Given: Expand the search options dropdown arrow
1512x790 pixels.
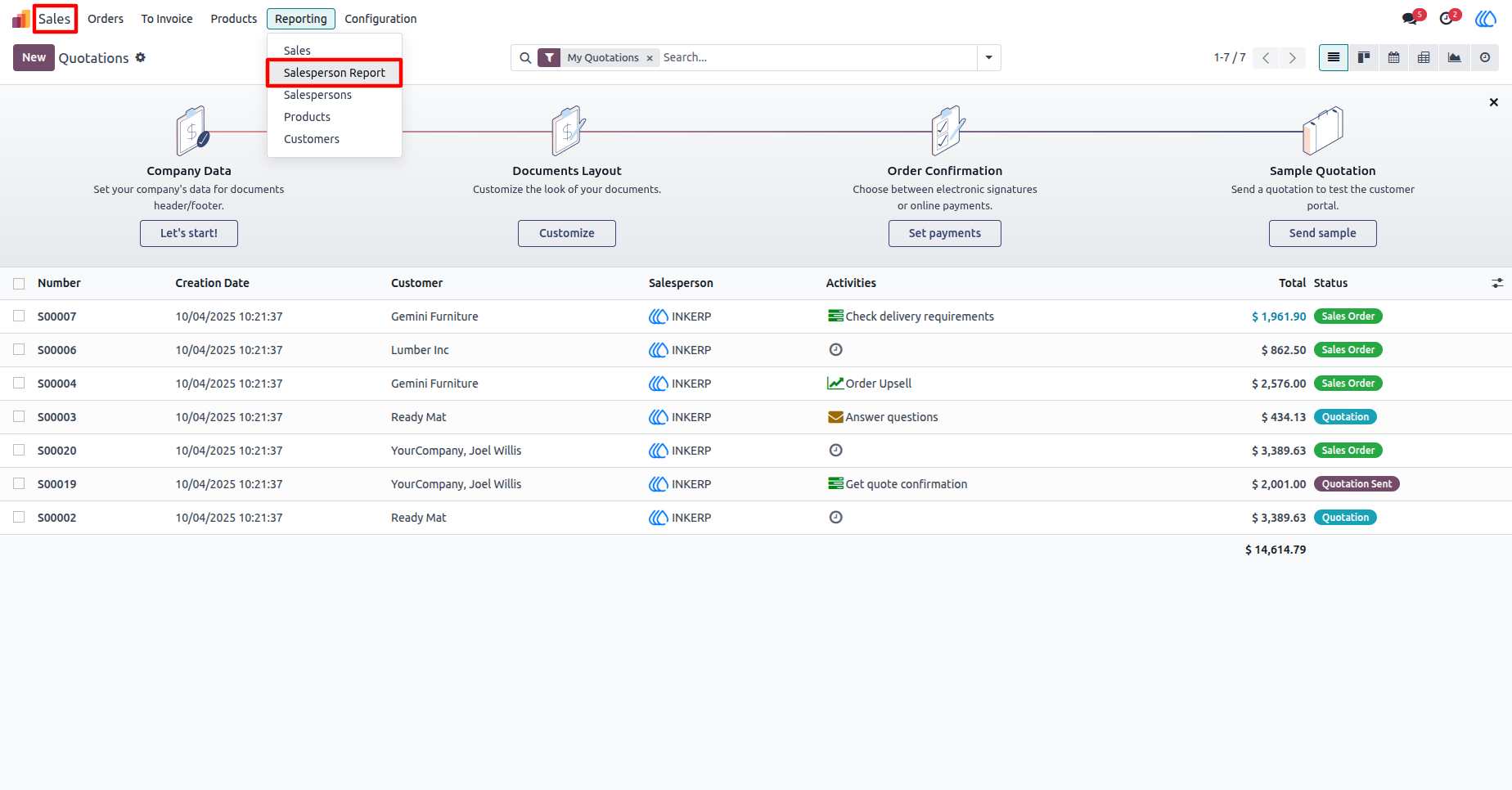Looking at the screenshot, I should (988, 57).
